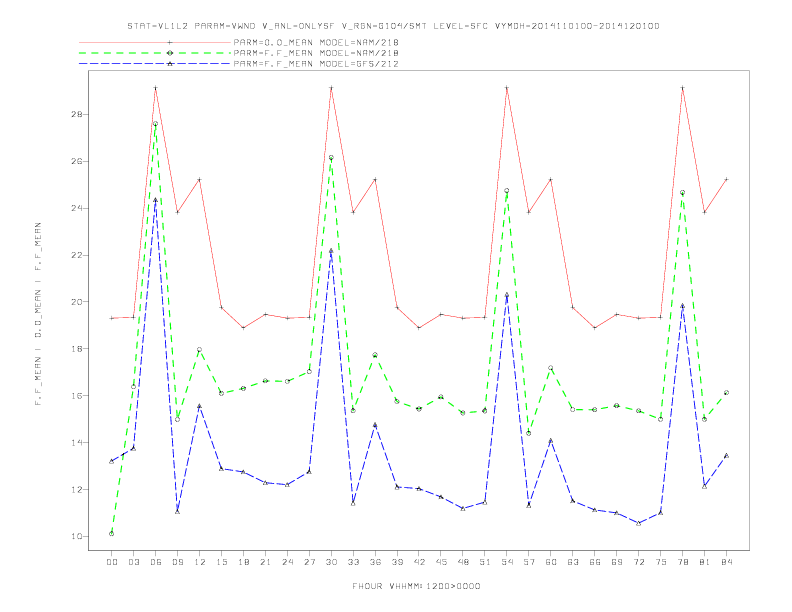
Task: Click the x-axis tick label 84
Action: pyautogui.click(x=726, y=562)
